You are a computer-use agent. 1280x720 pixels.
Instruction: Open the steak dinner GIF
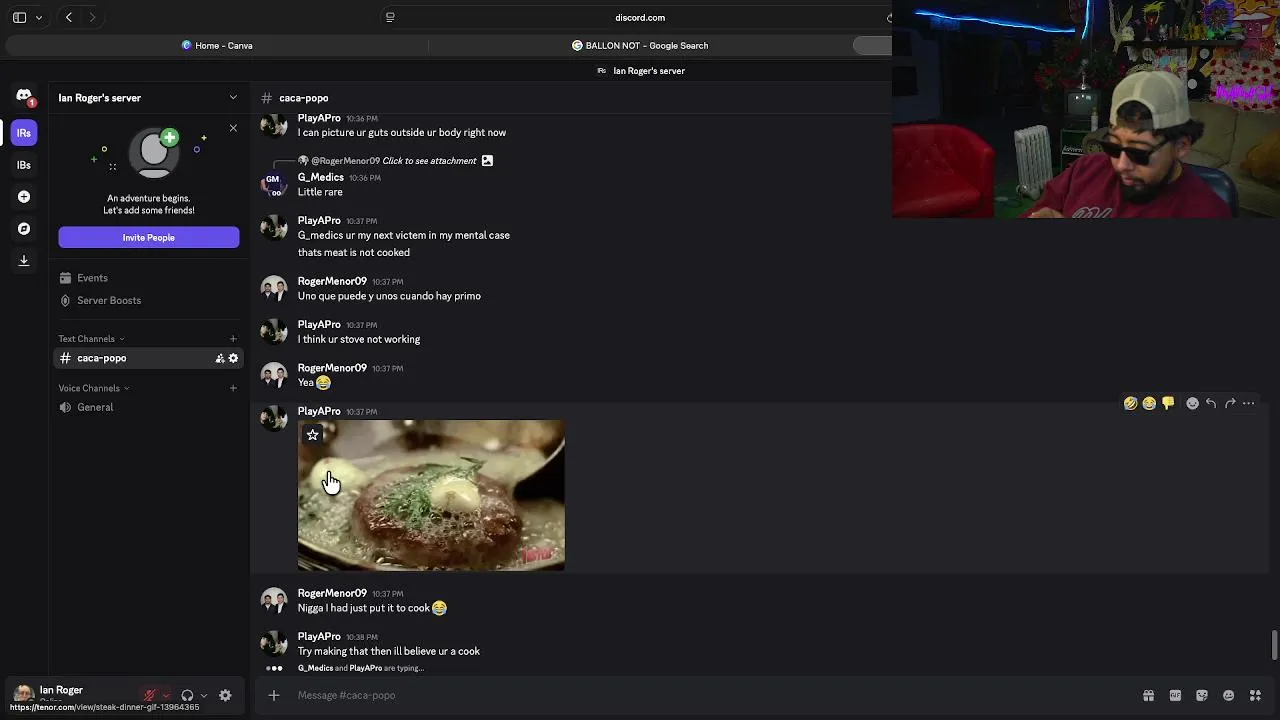(431, 495)
